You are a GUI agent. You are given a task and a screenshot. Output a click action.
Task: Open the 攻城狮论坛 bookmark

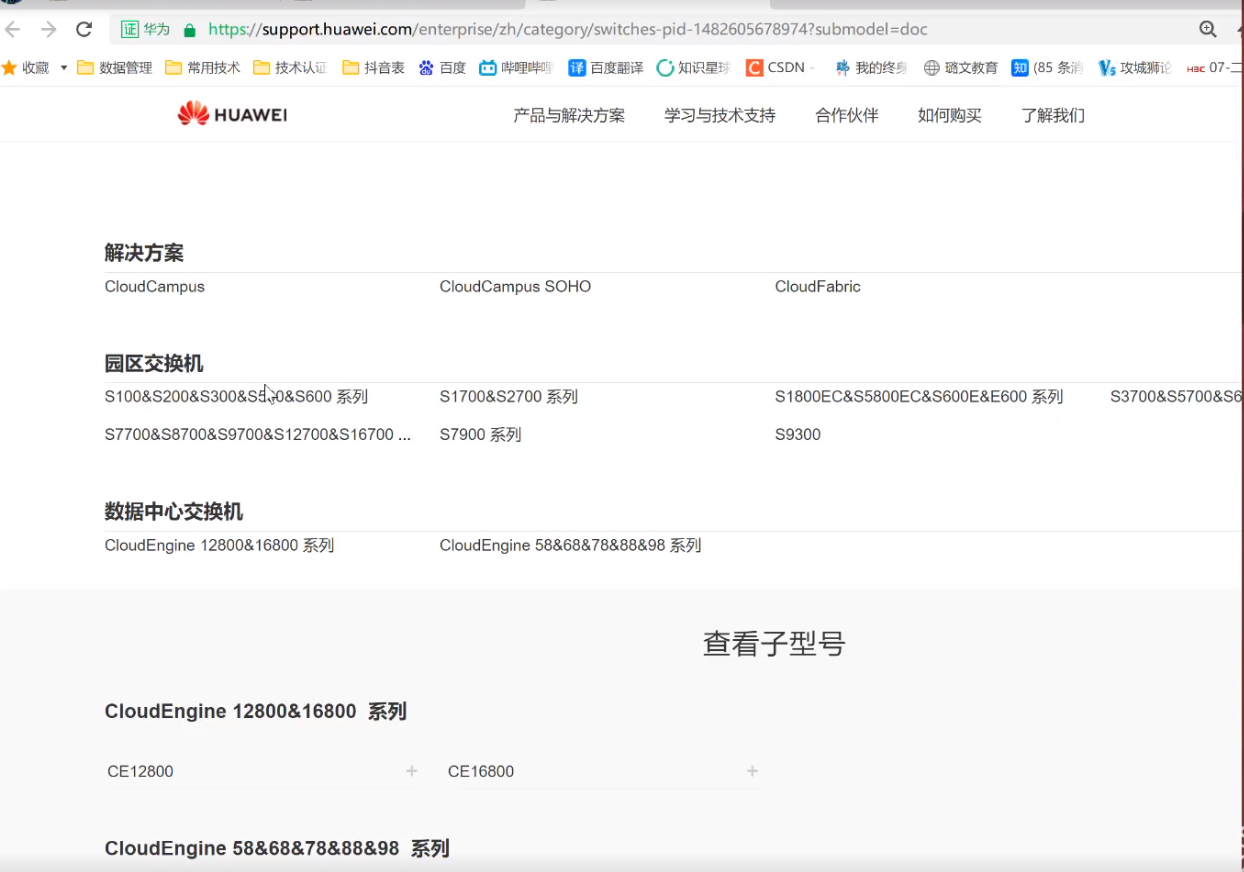(x=1134, y=68)
